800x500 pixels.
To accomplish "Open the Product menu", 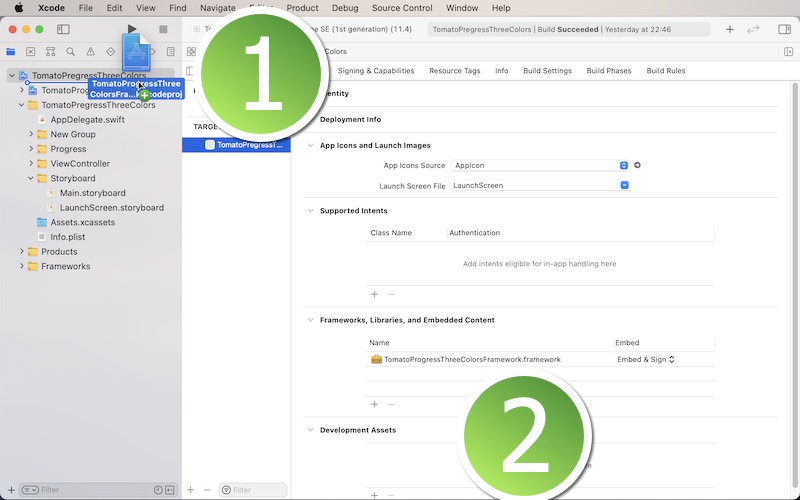I will pos(302,8).
